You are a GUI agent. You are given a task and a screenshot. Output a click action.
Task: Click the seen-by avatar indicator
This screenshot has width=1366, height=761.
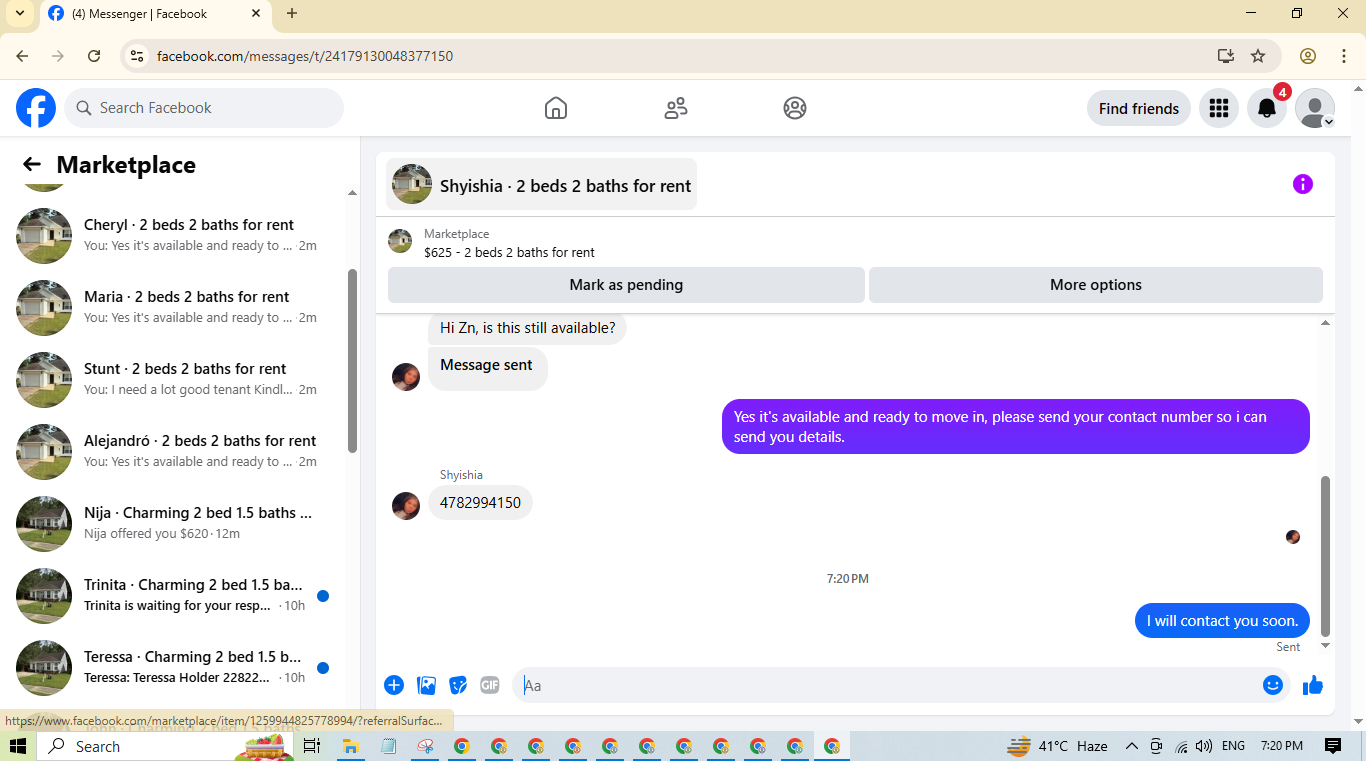1293,537
